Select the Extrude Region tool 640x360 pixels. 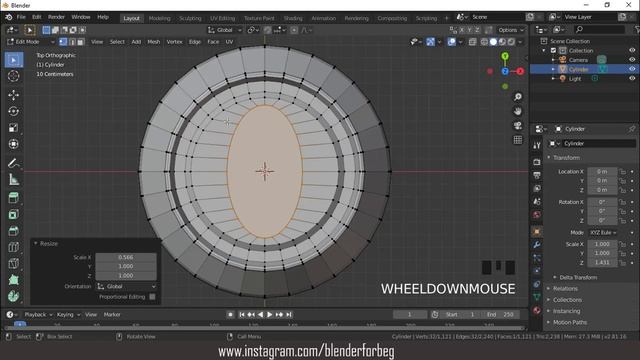coord(13,198)
